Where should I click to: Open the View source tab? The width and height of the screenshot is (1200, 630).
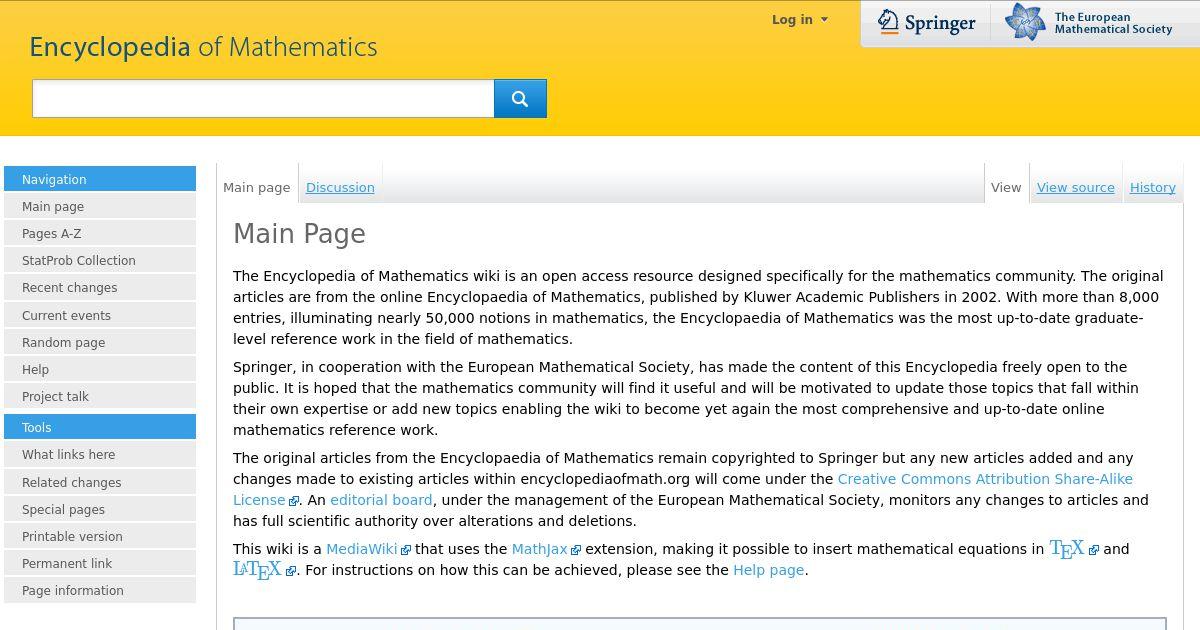click(x=1075, y=187)
